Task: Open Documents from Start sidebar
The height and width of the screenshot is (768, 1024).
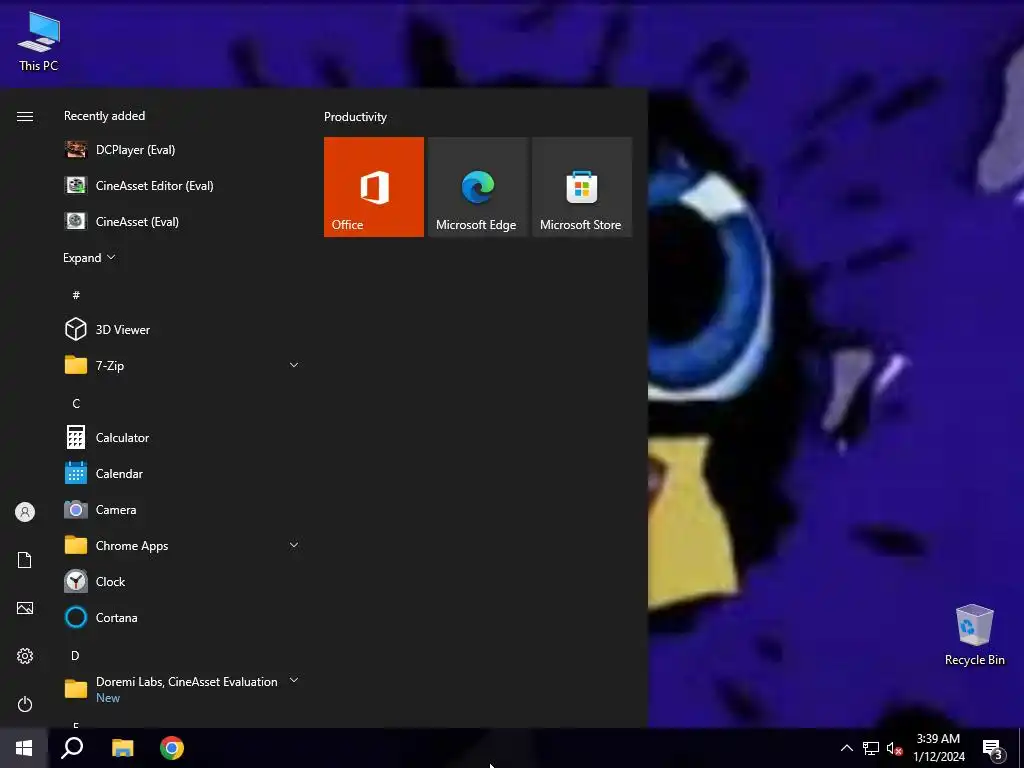Action: pos(25,560)
